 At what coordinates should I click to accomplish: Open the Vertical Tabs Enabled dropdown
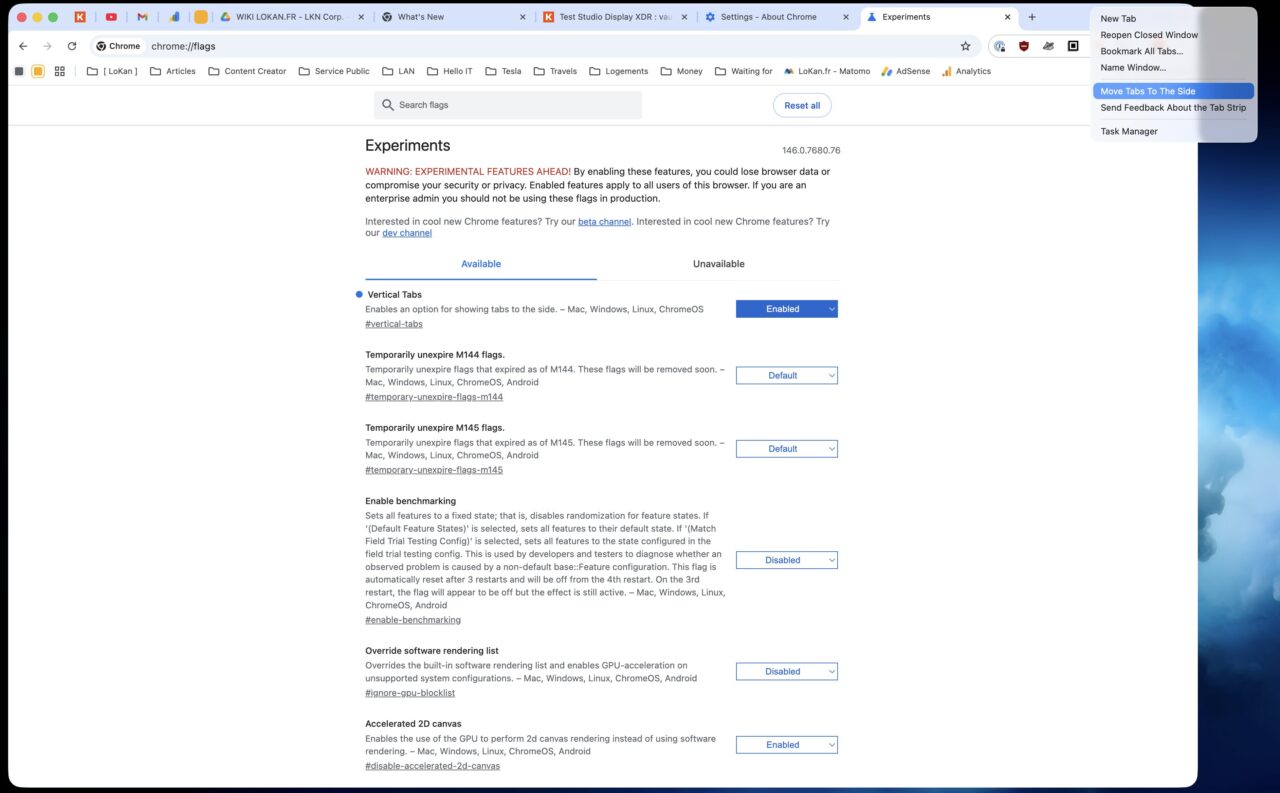coord(786,308)
